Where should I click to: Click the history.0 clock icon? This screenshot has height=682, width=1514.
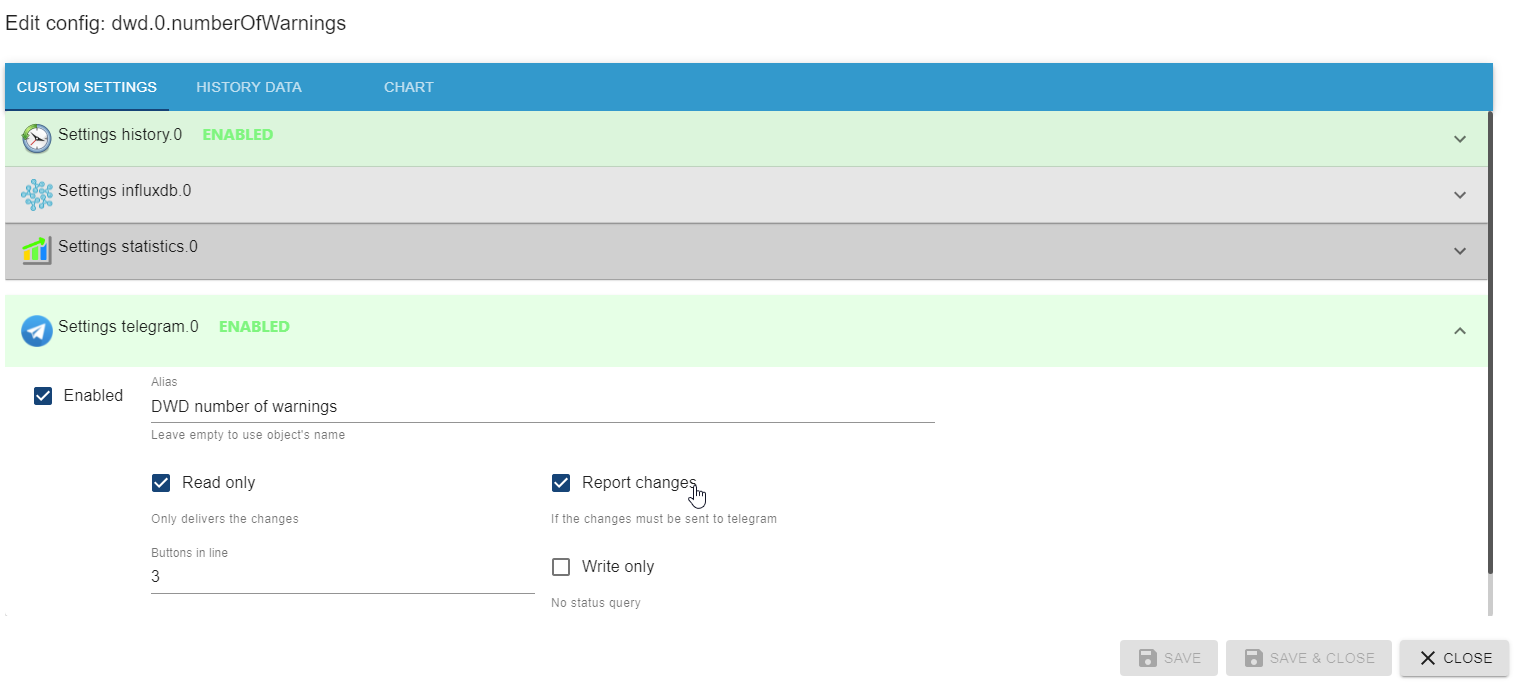37,138
